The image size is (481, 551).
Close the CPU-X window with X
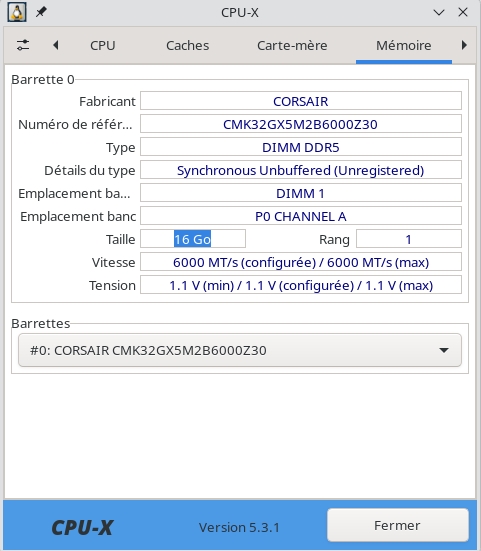point(463,12)
